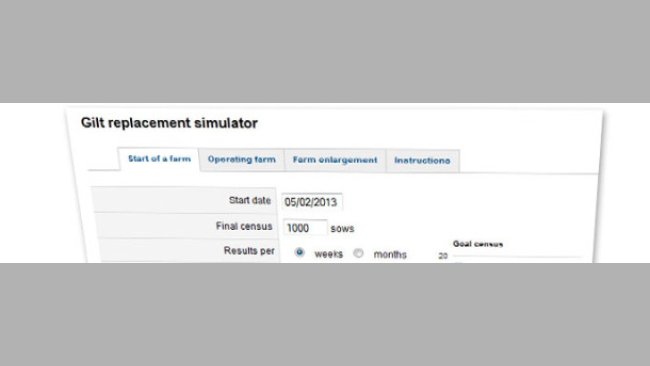Viewport: 650px width, 366px height.
Task: Click the Gilt replacement simulator heading
Action: pos(169,123)
